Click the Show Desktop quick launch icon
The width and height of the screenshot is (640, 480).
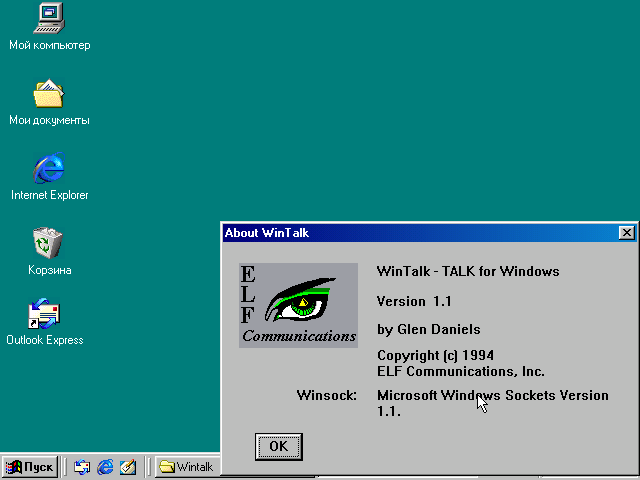(128, 467)
